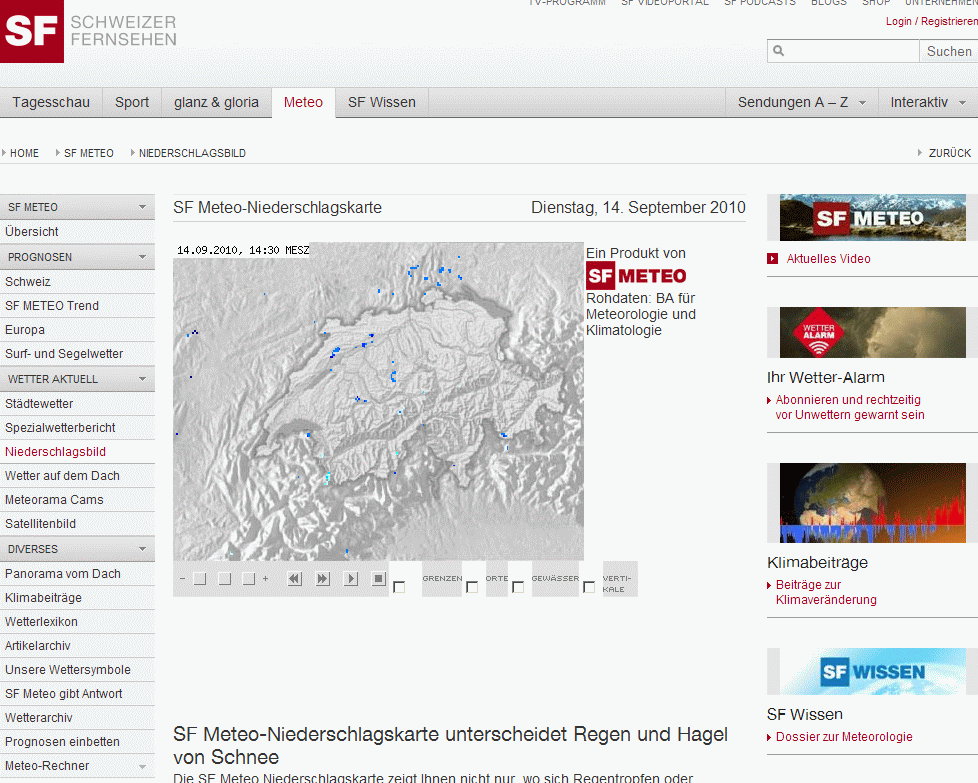The height and width of the screenshot is (783, 978).
Task: Stop the precipitation map animation
Action: (x=379, y=579)
